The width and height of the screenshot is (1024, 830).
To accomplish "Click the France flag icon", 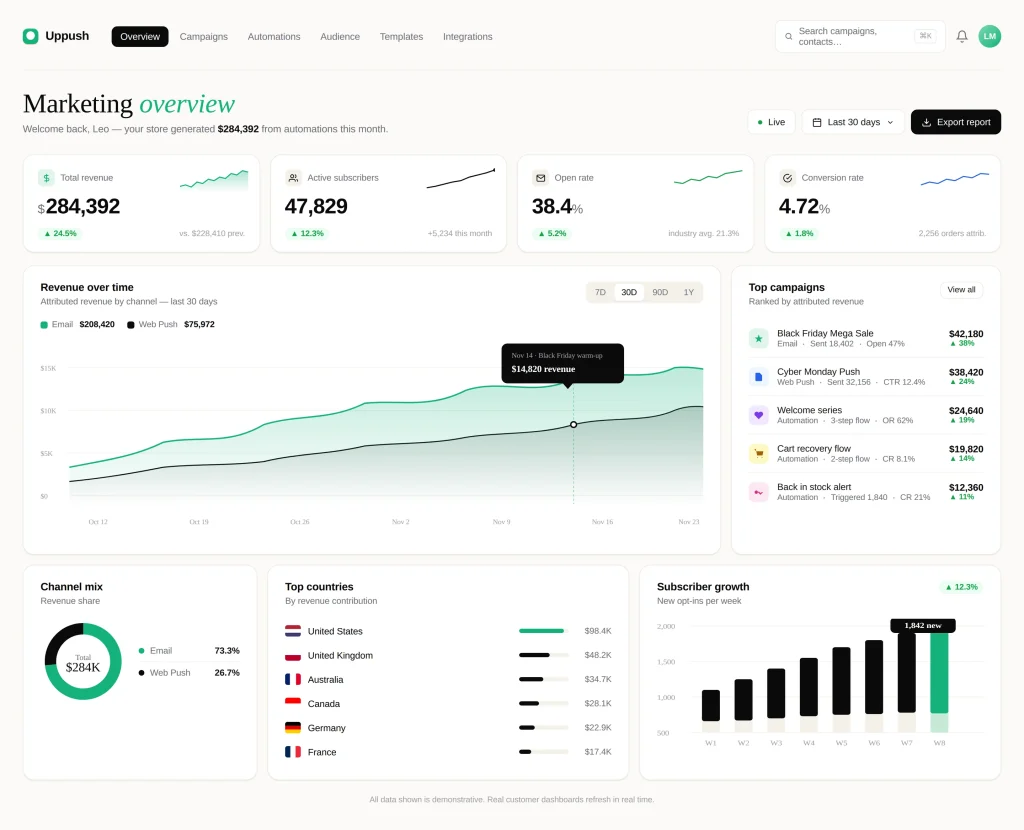I will (x=293, y=752).
